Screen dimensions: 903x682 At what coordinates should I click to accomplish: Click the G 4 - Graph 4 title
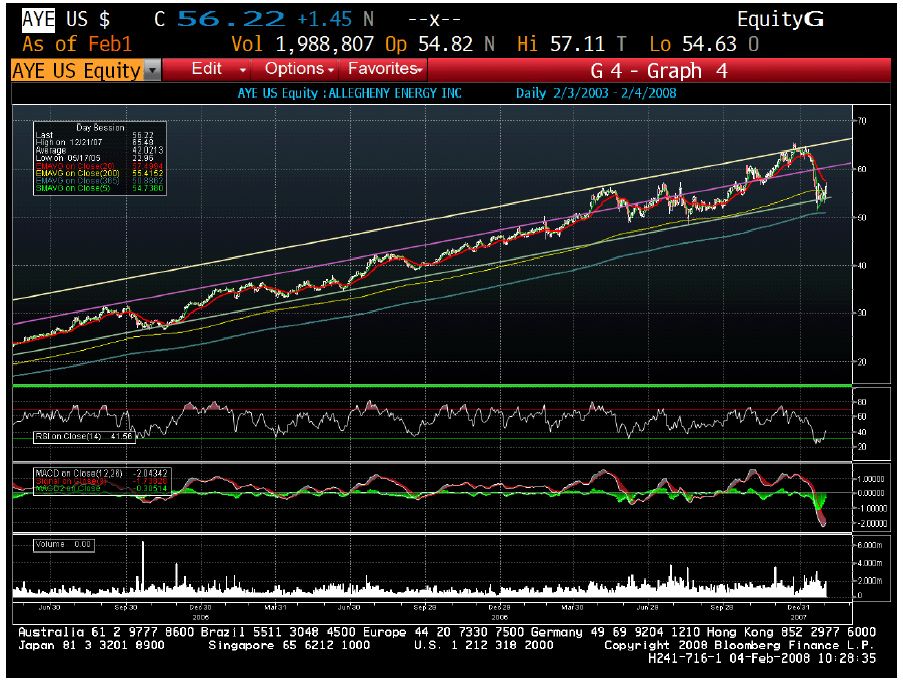[659, 71]
